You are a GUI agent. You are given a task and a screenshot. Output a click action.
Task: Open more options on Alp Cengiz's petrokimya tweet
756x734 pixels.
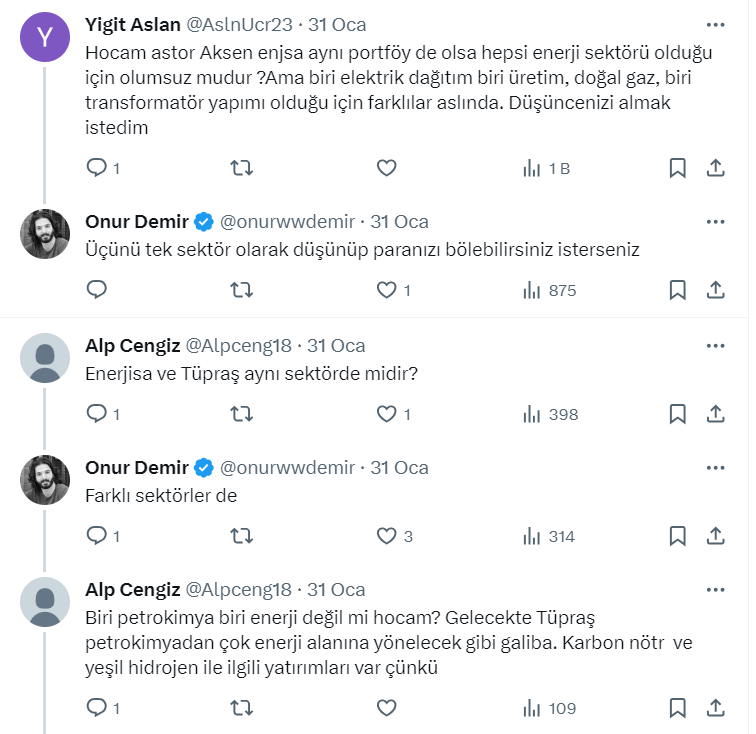pyautogui.click(x=716, y=590)
